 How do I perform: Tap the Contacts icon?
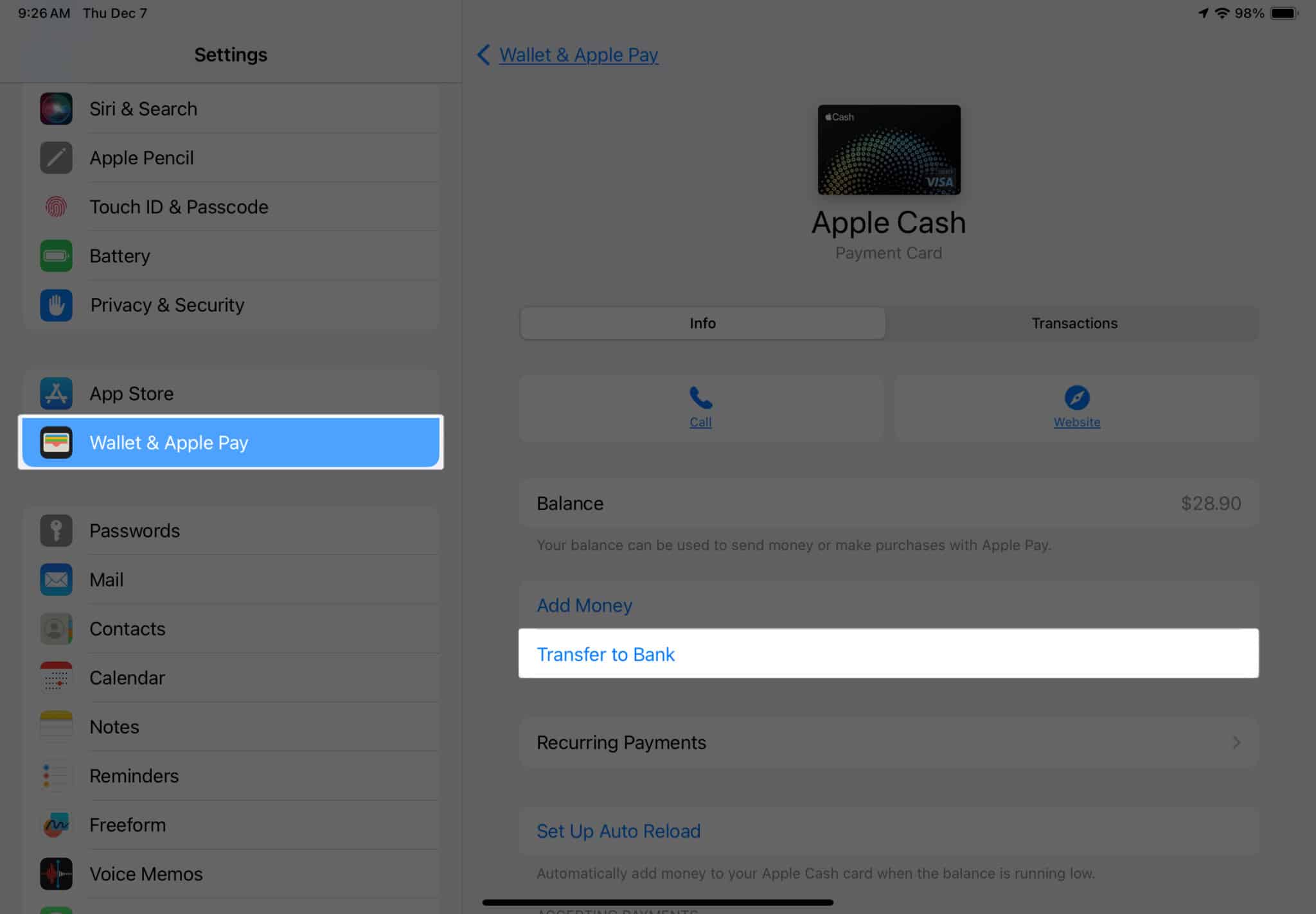[56, 629]
